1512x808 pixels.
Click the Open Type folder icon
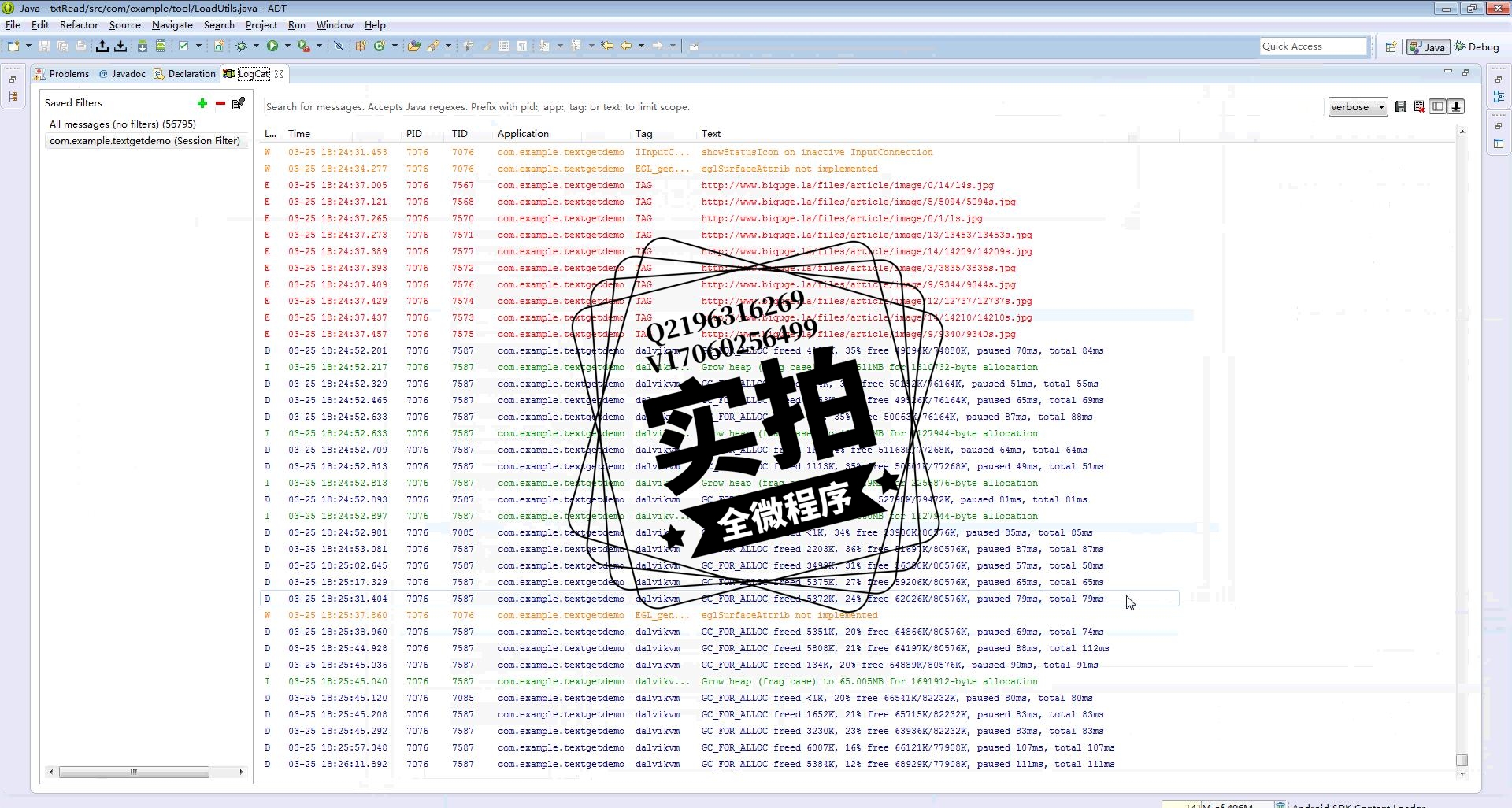413,46
